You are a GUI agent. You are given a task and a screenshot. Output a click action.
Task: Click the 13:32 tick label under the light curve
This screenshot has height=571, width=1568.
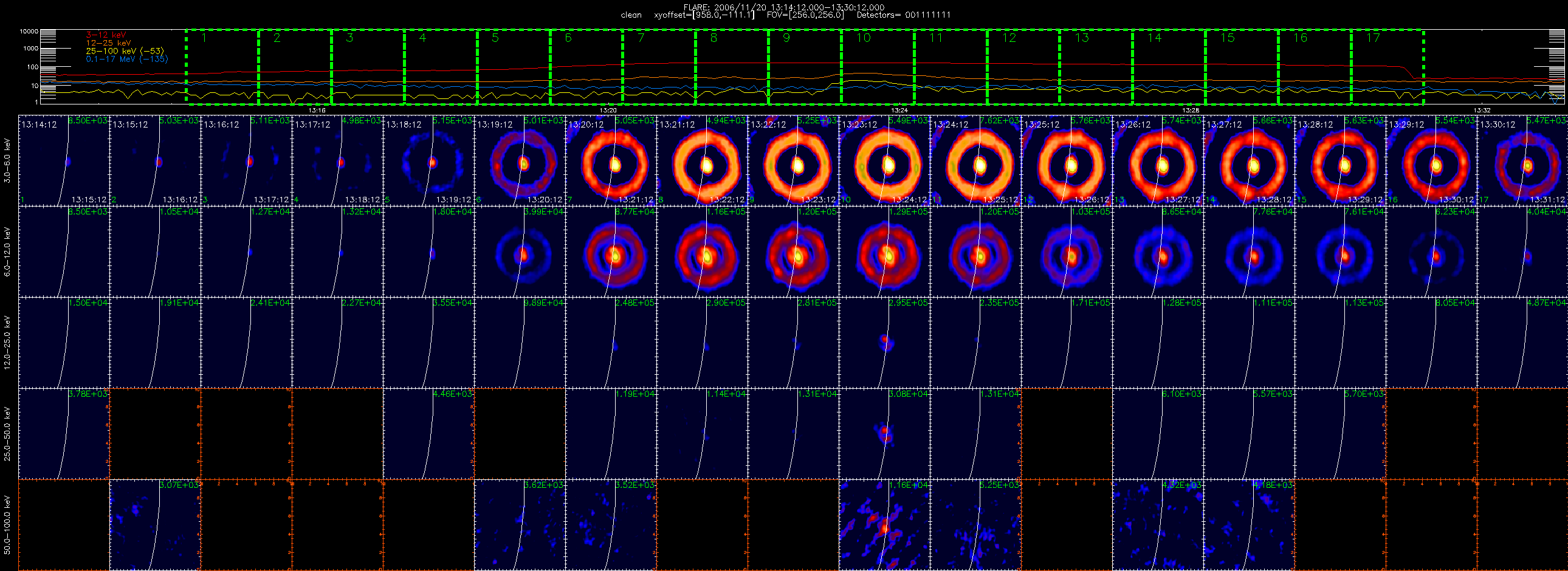pos(1482,110)
